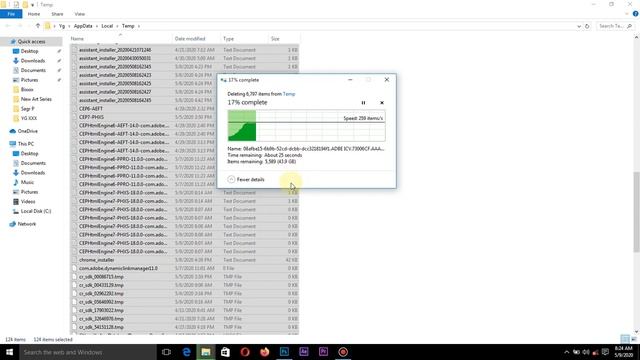Open Task View on taskbar
640x360 pixels.
coord(166,352)
